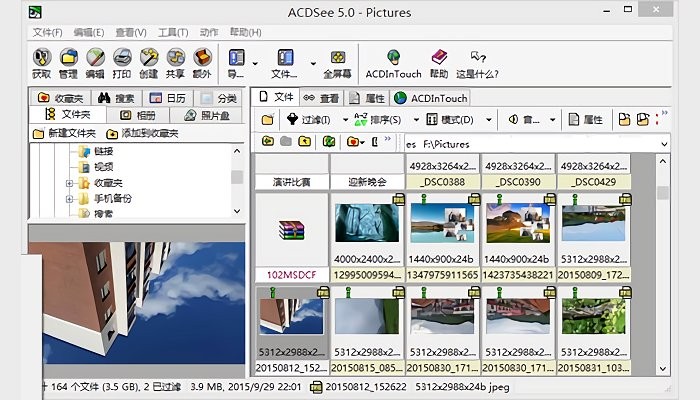Click the 排序 sort A-Z icon
This screenshot has height=400, width=700.
pyautogui.click(x=361, y=119)
